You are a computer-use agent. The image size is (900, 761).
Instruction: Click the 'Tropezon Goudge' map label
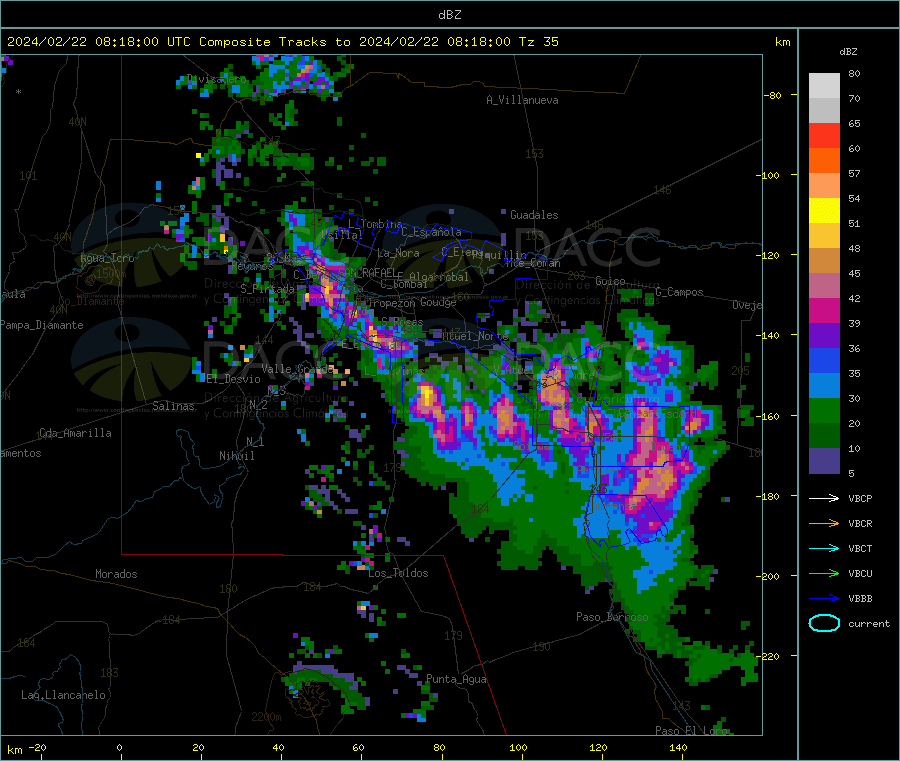(x=412, y=302)
